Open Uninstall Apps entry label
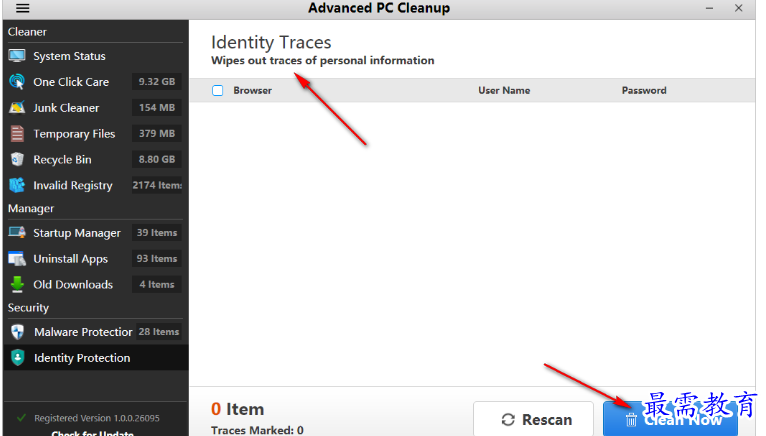This screenshot has height=436, width=766. click(x=70, y=259)
